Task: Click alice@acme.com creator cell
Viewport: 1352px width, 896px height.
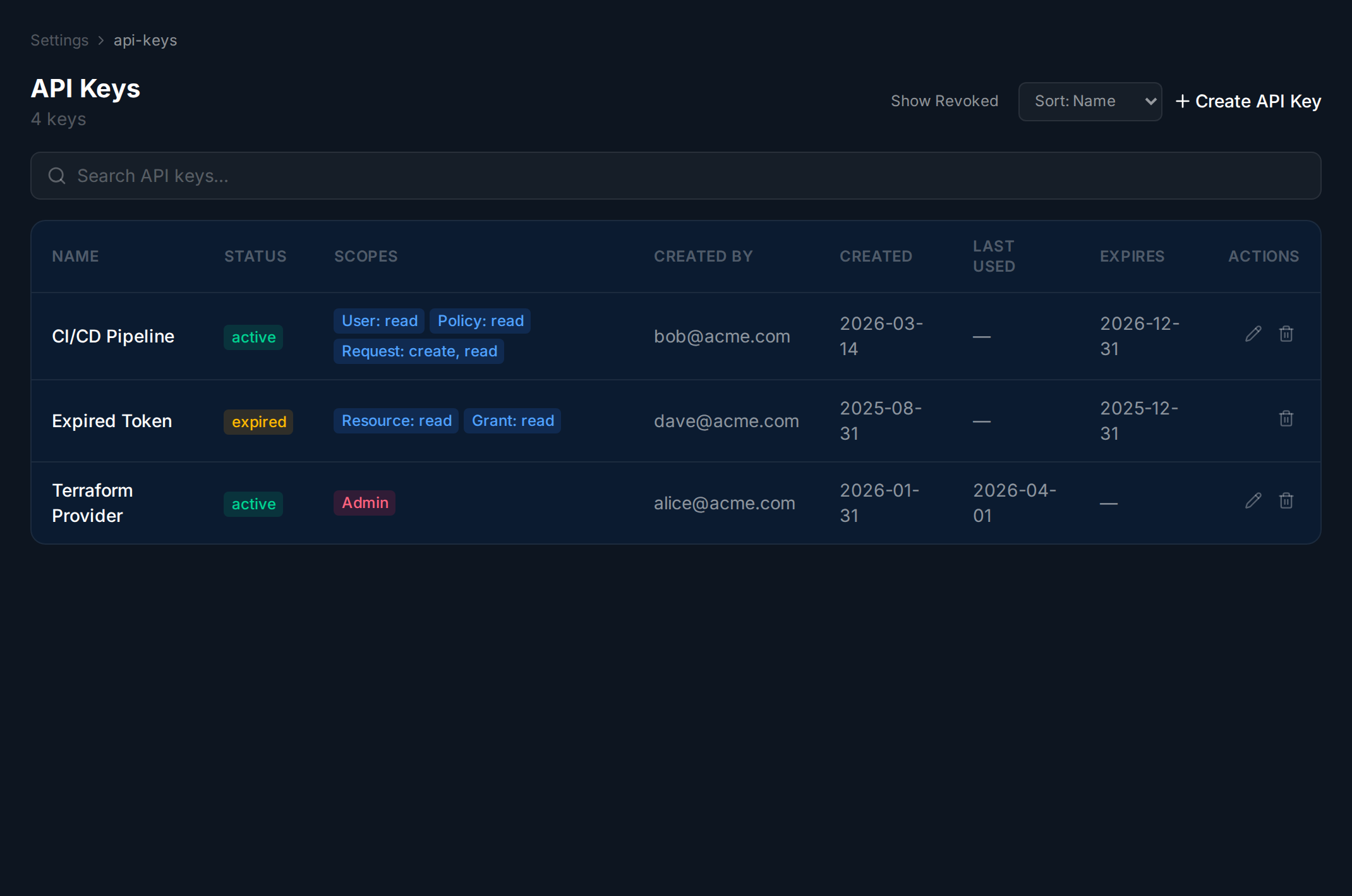Action: (725, 503)
